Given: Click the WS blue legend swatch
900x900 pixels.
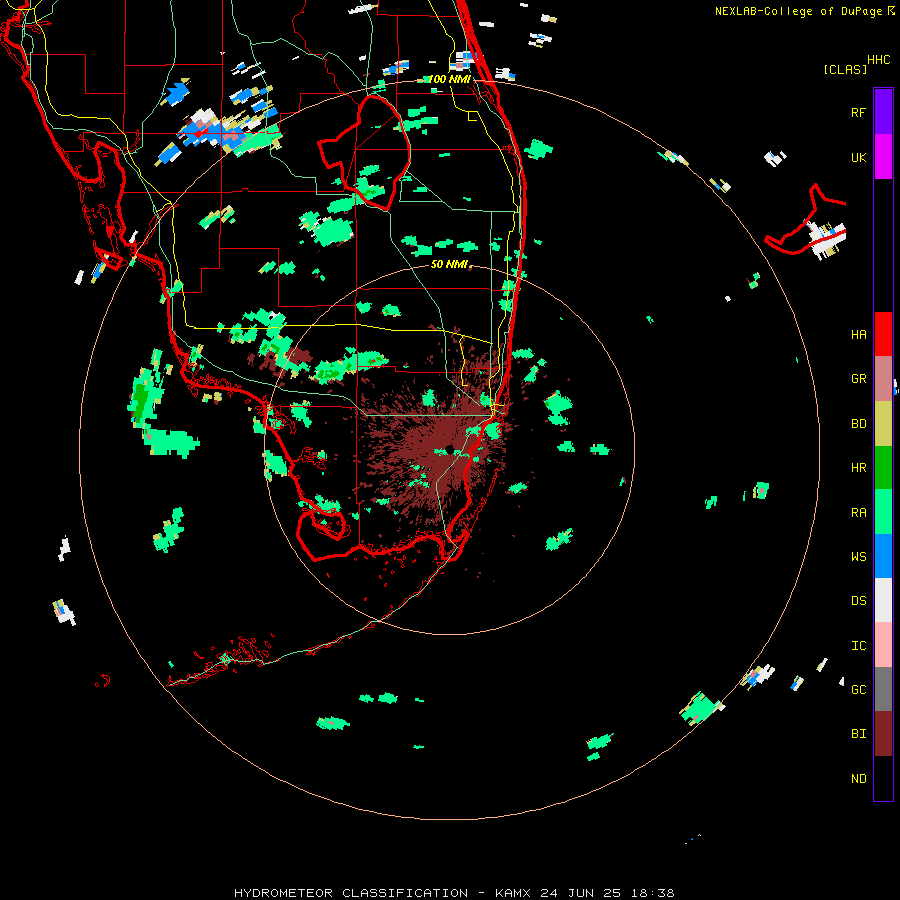Looking at the screenshot, I should 883,556.
